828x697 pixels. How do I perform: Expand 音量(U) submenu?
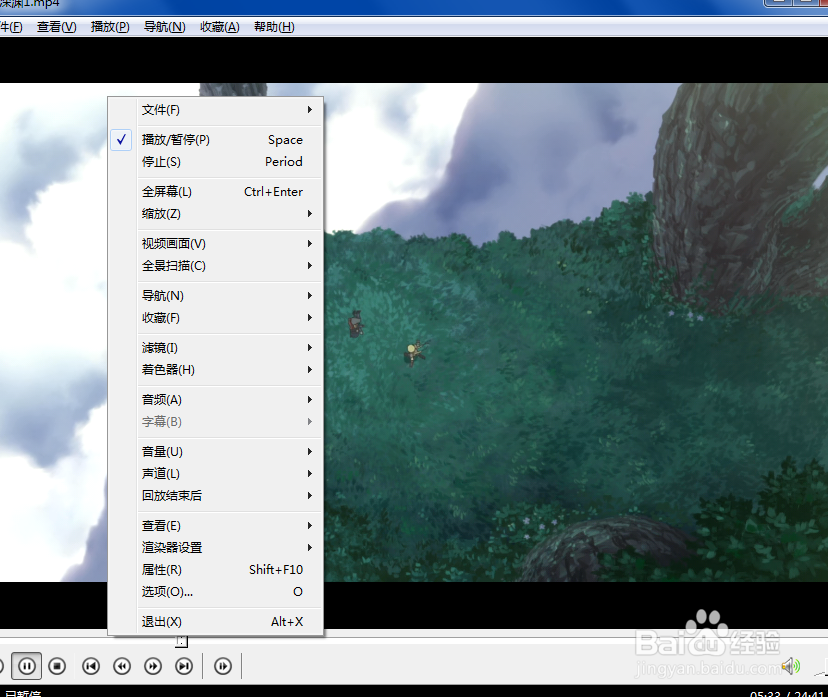tap(215, 452)
